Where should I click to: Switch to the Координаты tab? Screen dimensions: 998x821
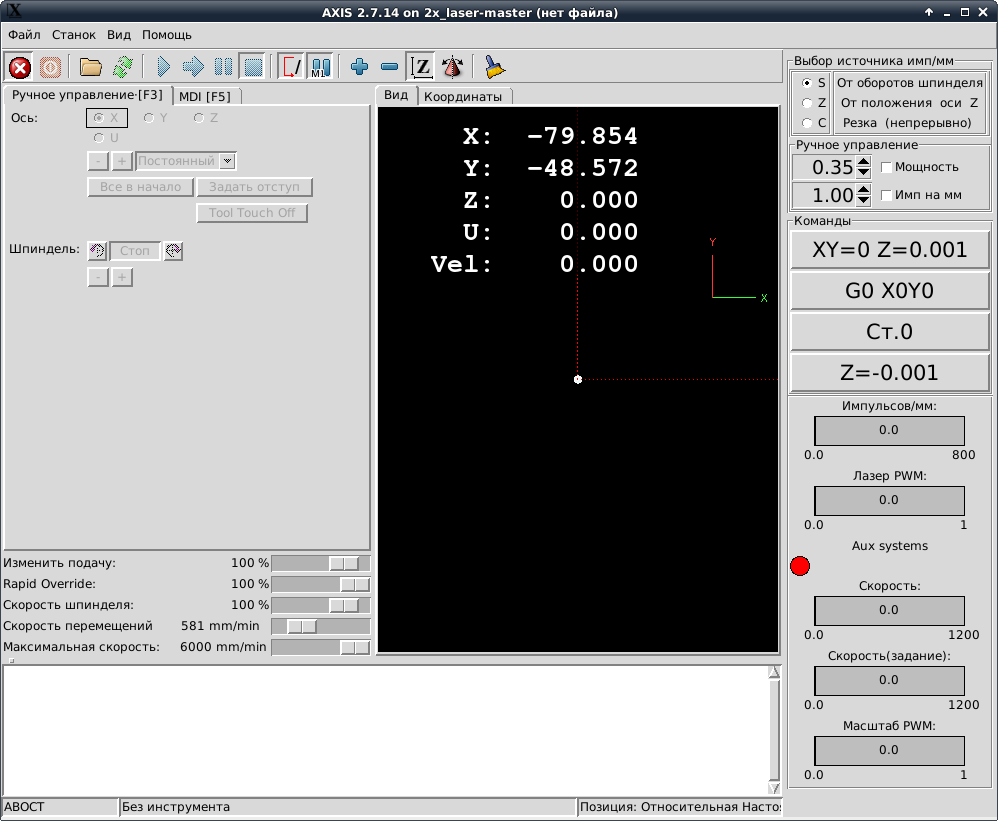463,97
